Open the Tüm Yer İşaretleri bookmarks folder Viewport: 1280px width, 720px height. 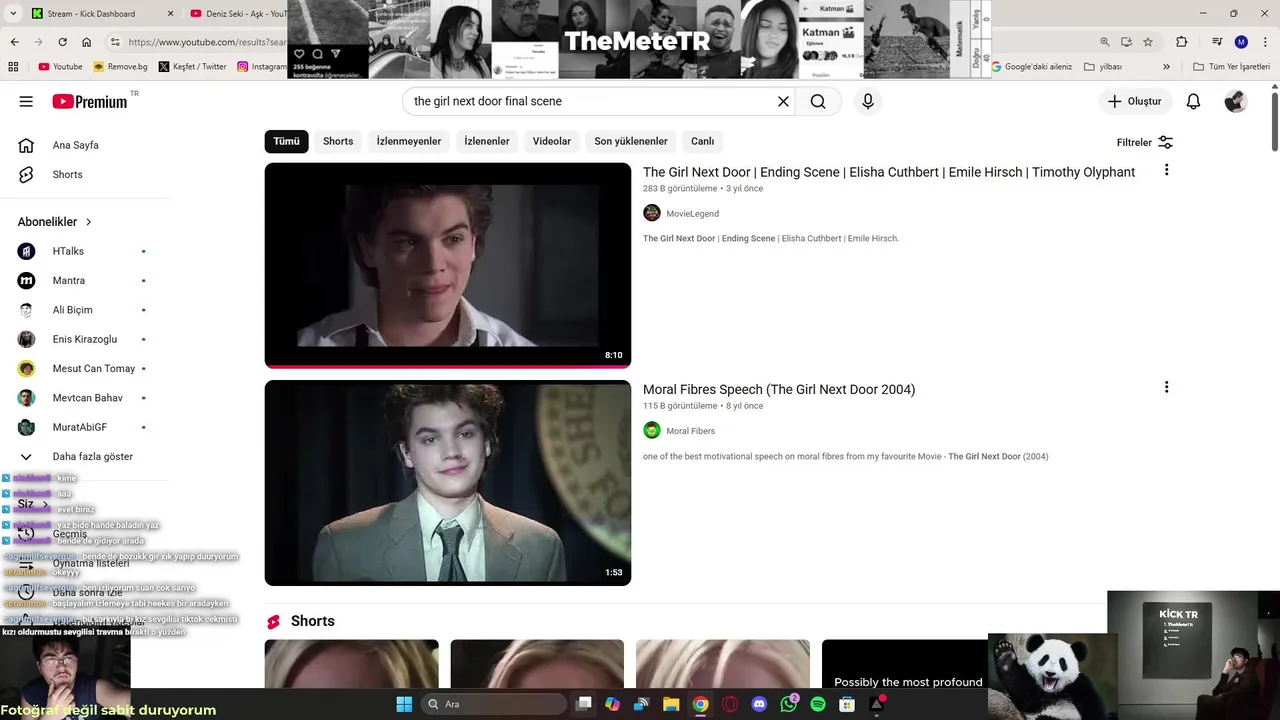(1232, 67)
